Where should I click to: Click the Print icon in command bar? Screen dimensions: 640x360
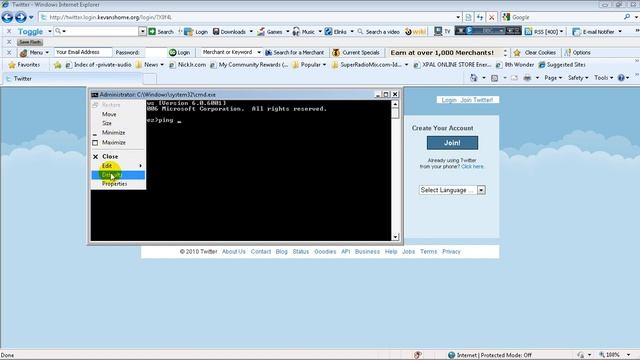pos(527,78)
